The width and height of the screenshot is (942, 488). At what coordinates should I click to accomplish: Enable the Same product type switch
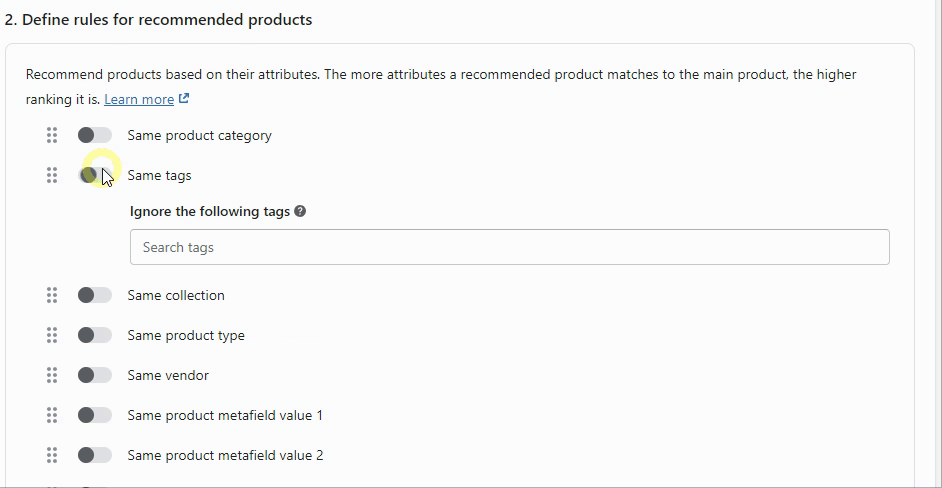tap(95, 335)
